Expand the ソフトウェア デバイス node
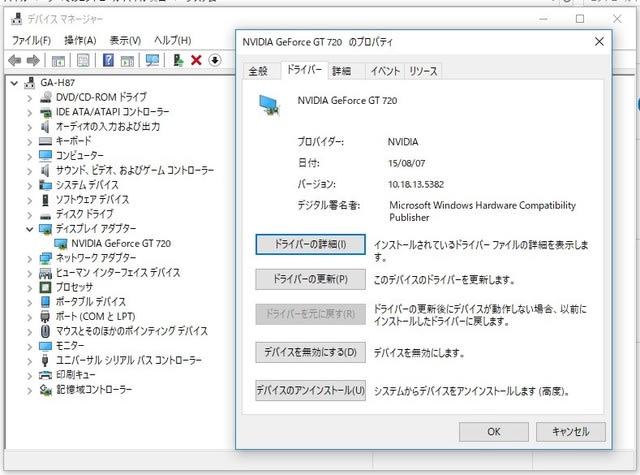The height and width of the screenshot is (475, 640). coord(29,200)
